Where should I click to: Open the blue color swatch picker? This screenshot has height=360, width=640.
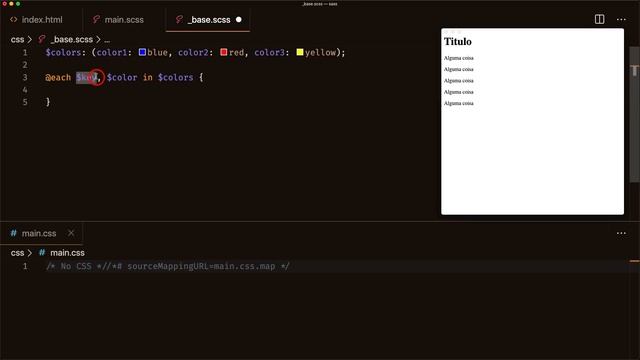coord(142,52)
